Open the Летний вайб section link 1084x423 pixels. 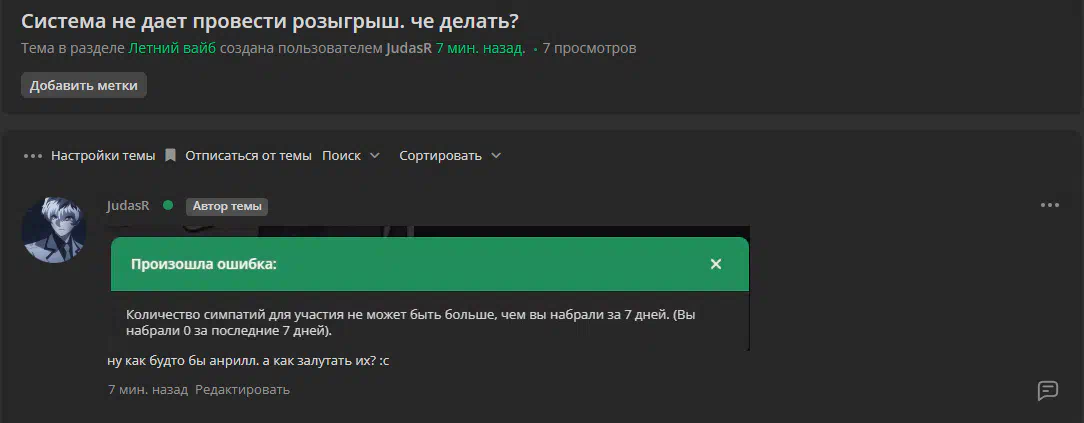[x=172, y=48]
